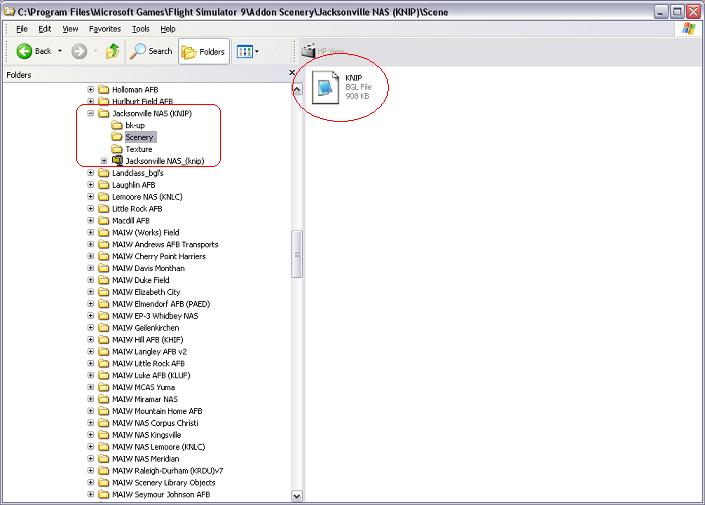Click the Back arrow icon
705x505 pixels.
pyautogui.click(x=24, y=51)
